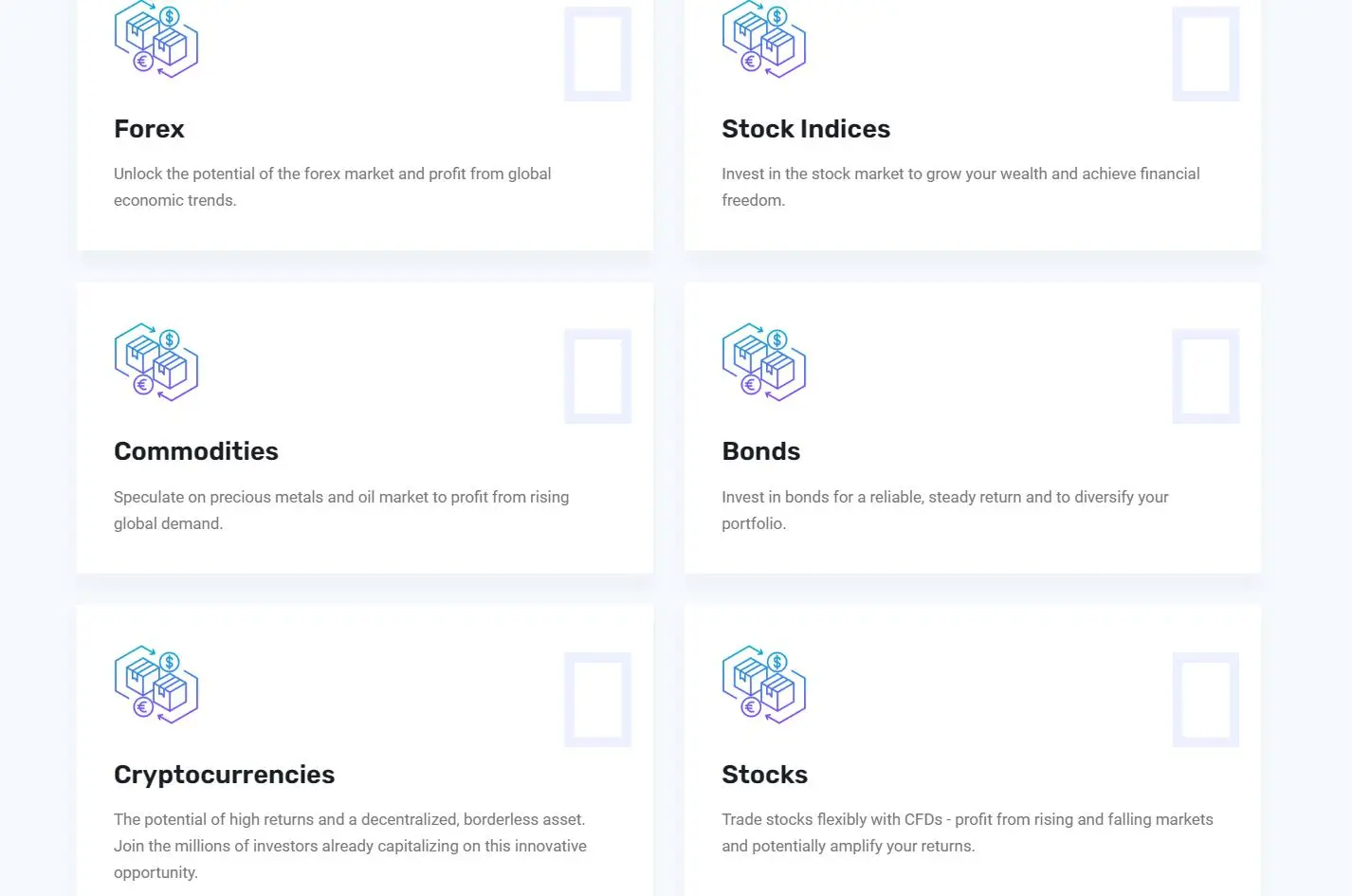This screenshot has width=1352, height=896.
Task: Click the Forex description about global economic trends
Action: click(333, 187)
